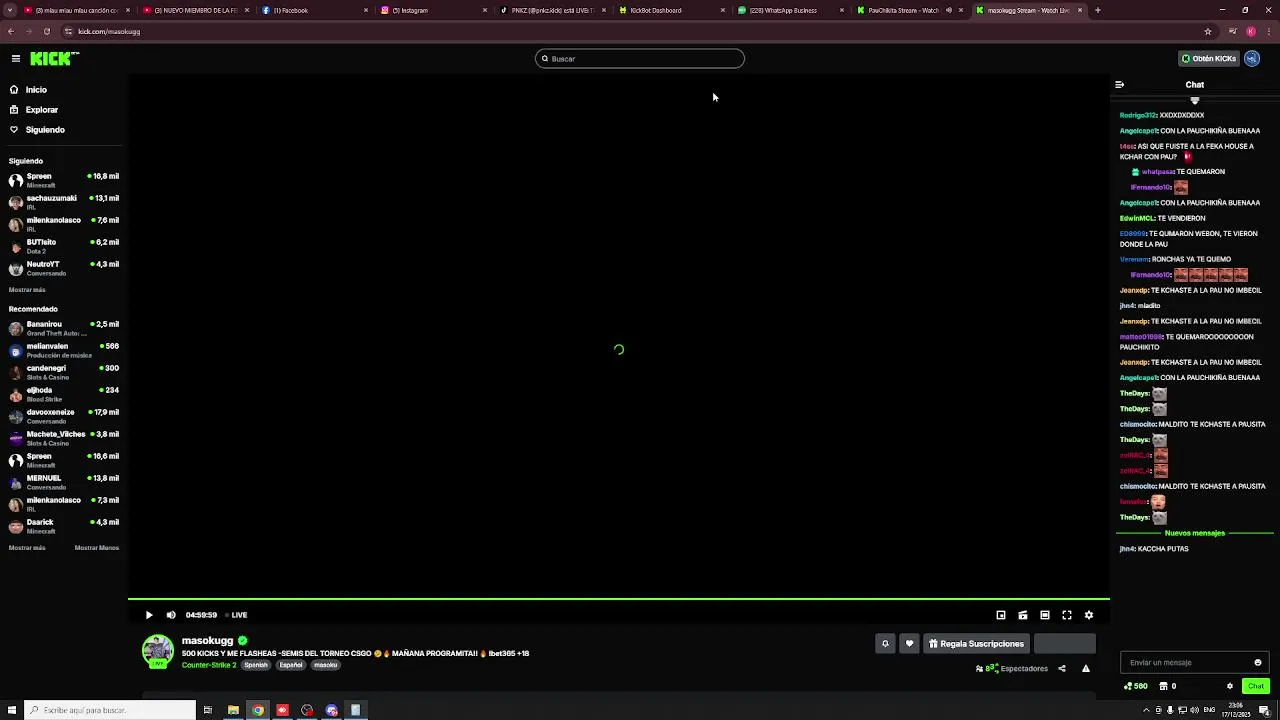The width and height of the screenshot is (1280, 720).
Task: Switch to Instagram browser tab
Action: click(432, 10)
